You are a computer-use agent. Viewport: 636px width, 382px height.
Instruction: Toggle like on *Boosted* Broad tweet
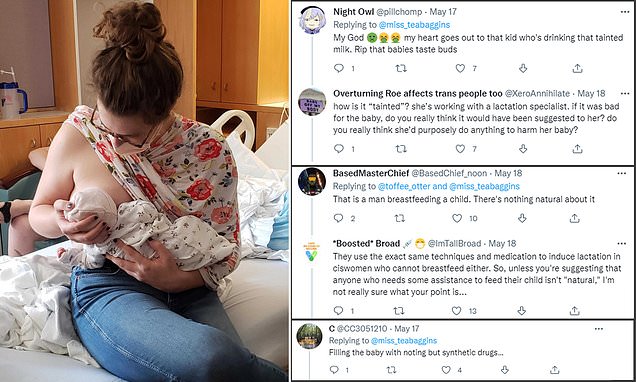tap(457, 311)
